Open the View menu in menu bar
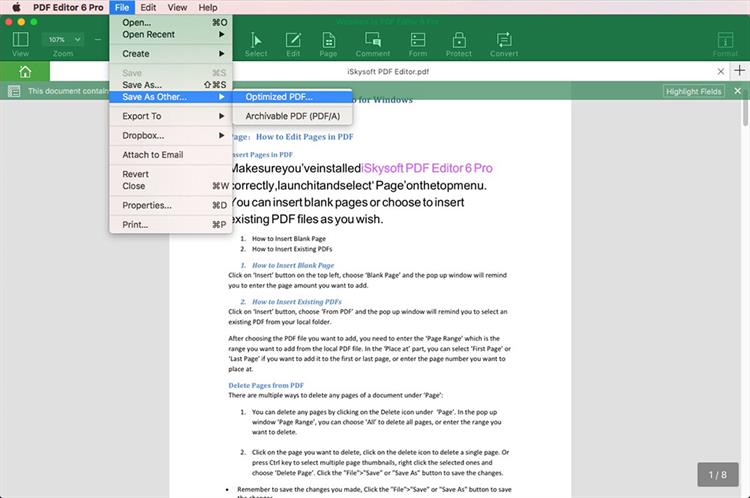This screenshot has height=498, width=750. coord(177,7)
